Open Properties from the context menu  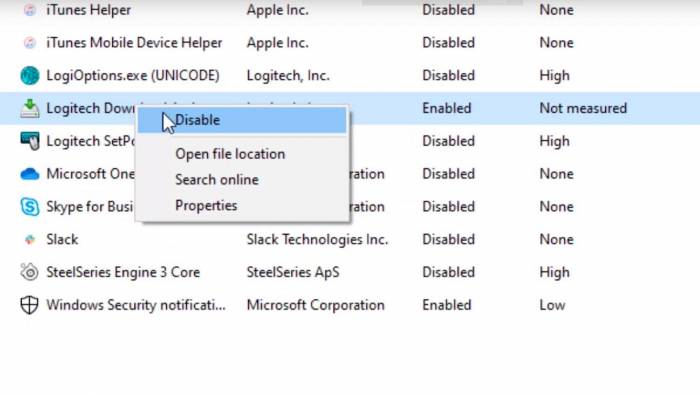pyautogui.click(x=206, y=206)
